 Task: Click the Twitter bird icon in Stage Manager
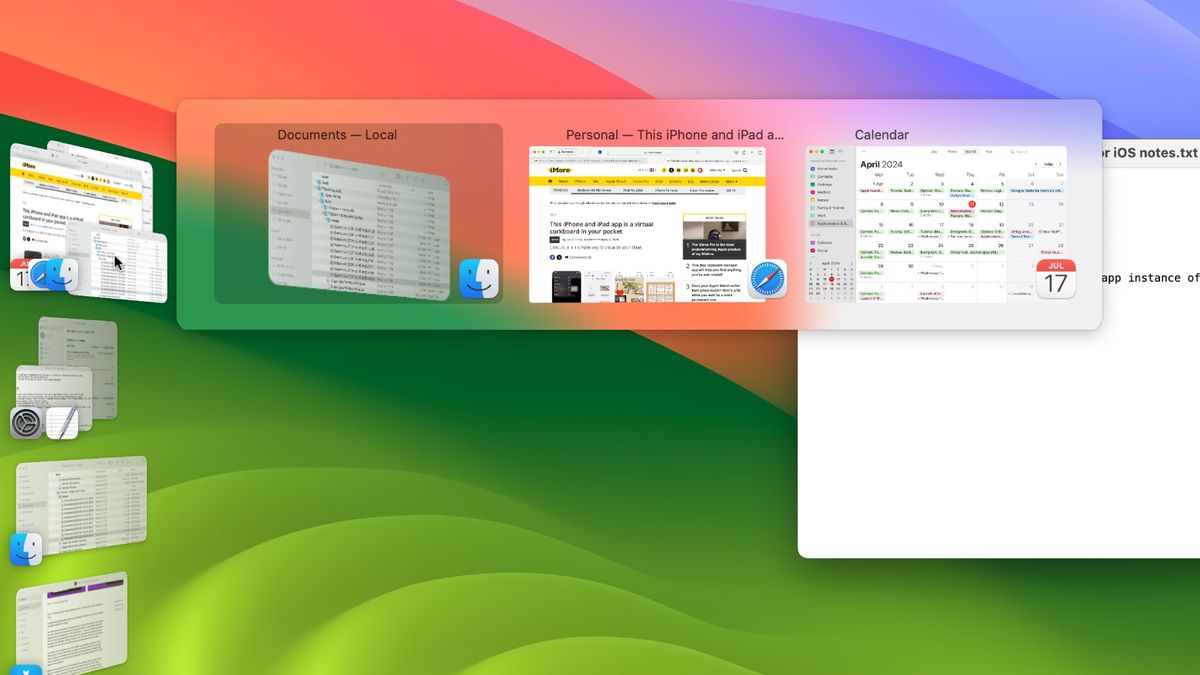(x=26, y=670)
